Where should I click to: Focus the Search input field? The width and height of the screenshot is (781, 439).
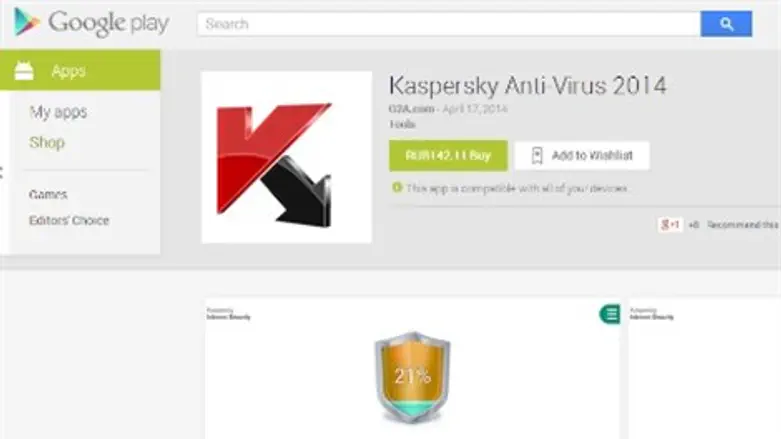pyautogui.click(x=449, y=23)
